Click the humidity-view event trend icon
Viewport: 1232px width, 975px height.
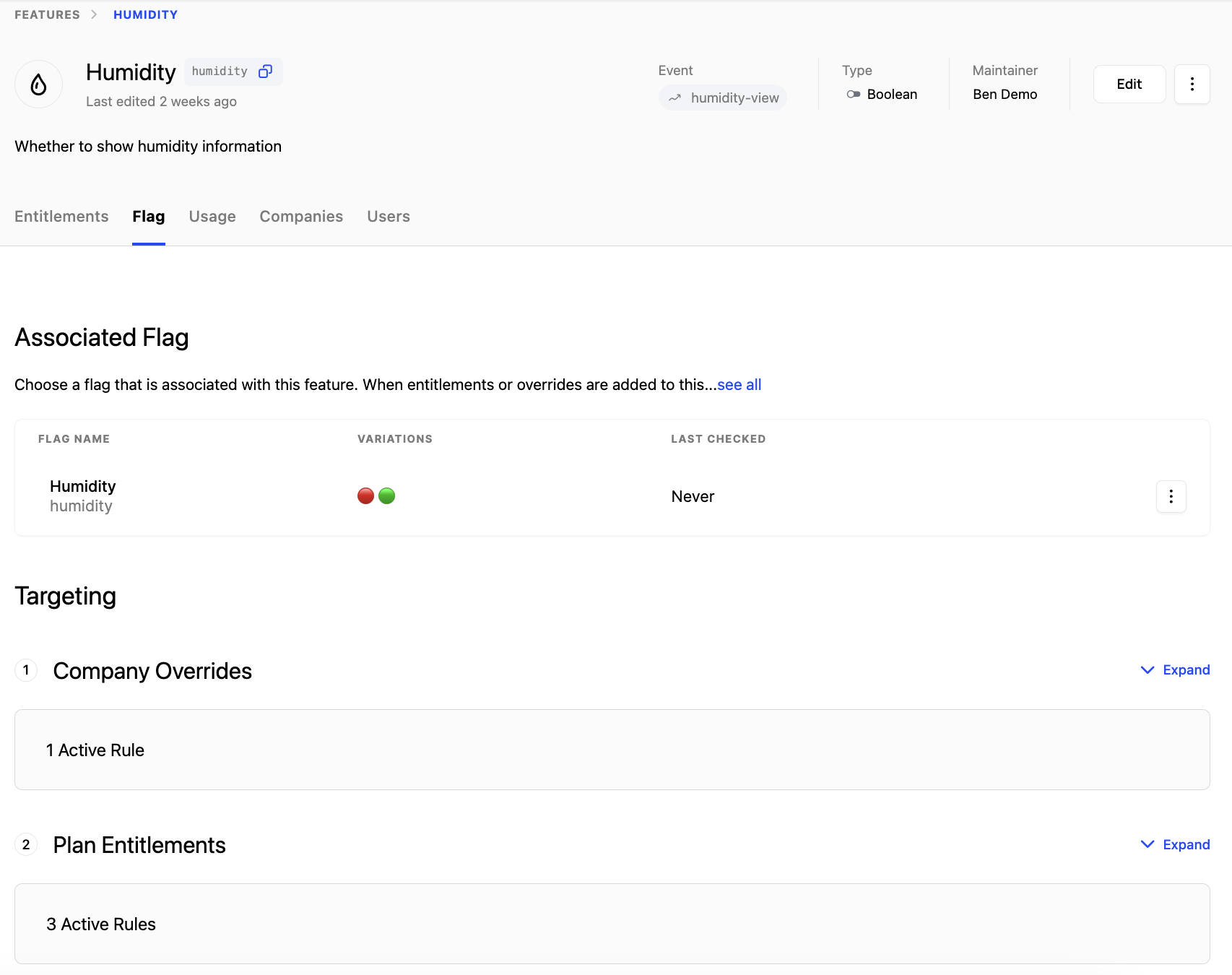click(x=674, y=98)
